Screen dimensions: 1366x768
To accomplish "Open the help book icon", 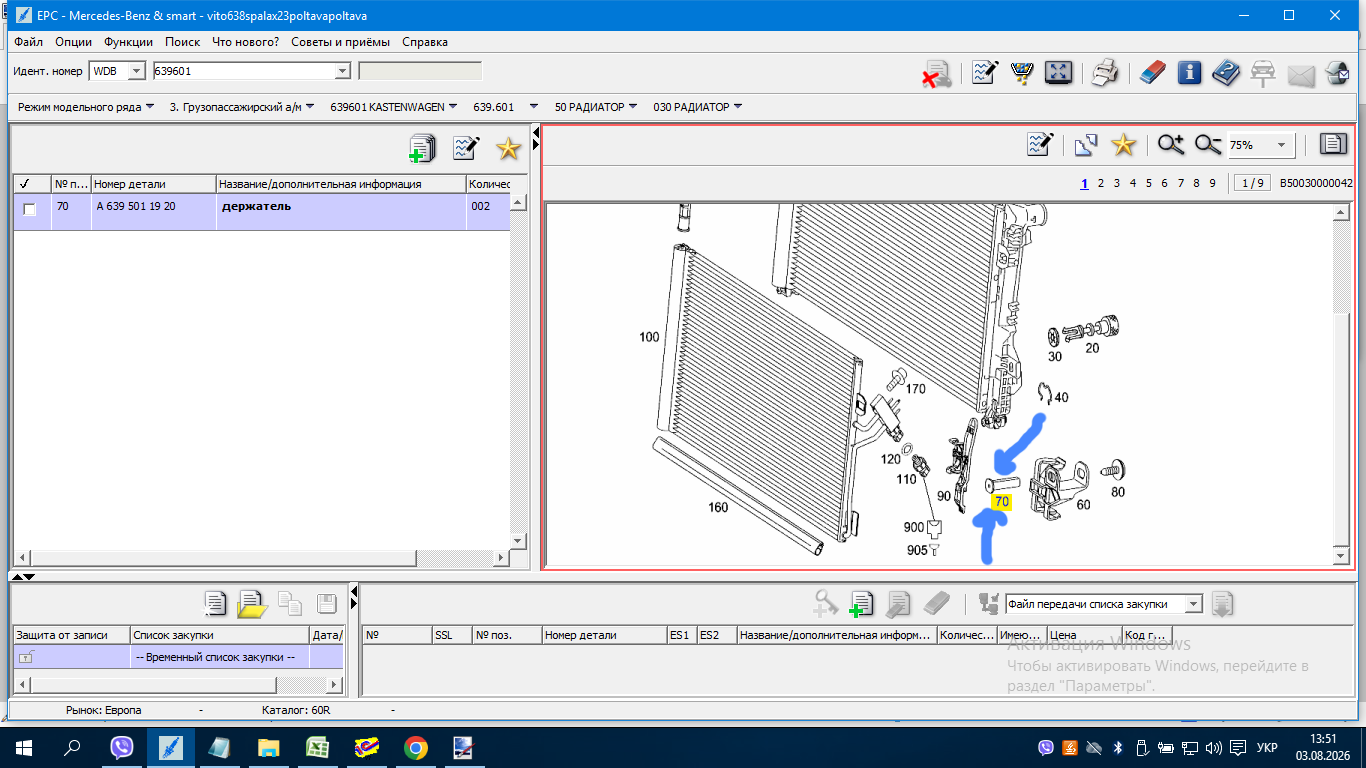I will click(1226, 73).
